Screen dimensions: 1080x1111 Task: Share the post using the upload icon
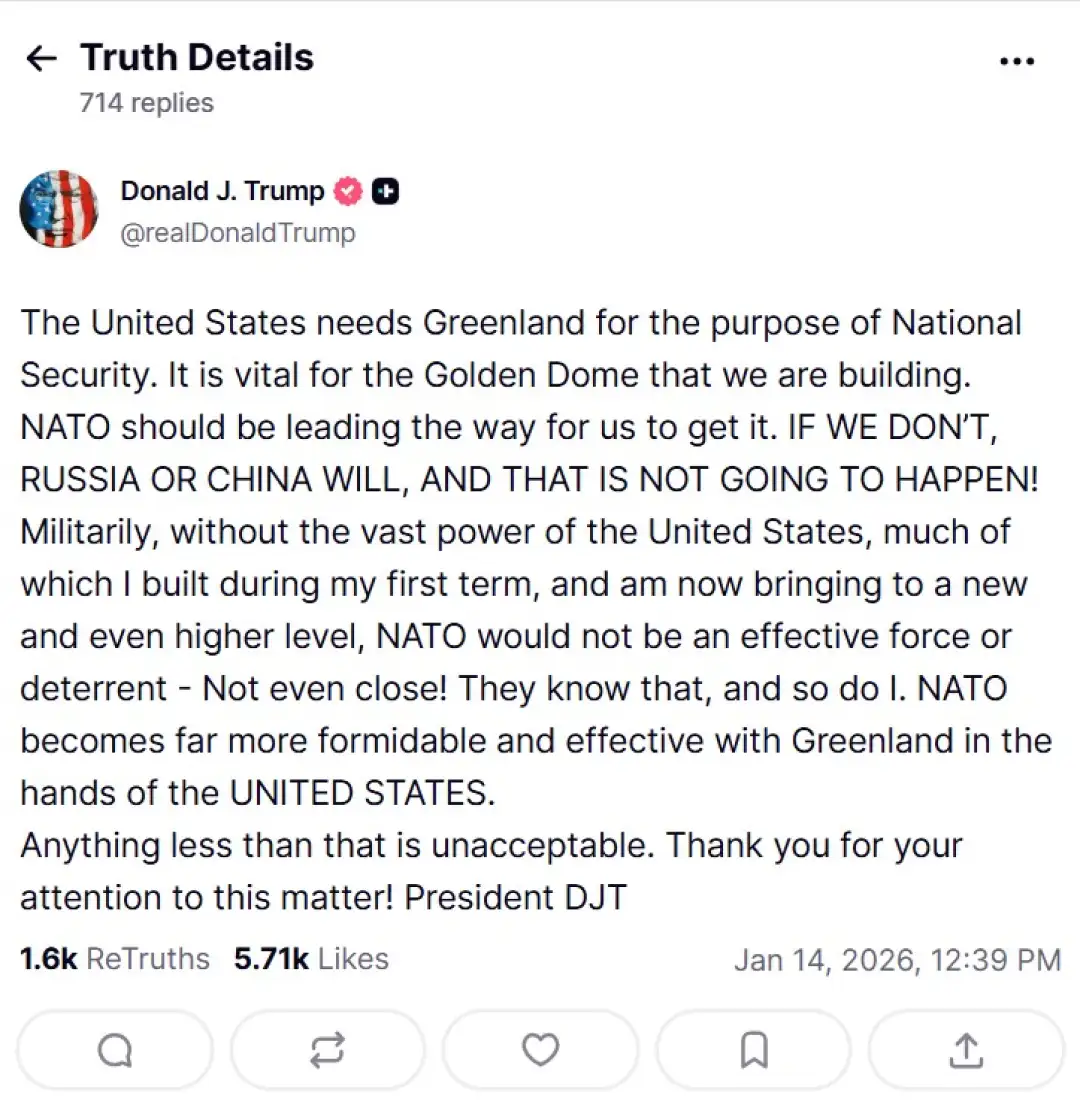[x=965, y=1049]
